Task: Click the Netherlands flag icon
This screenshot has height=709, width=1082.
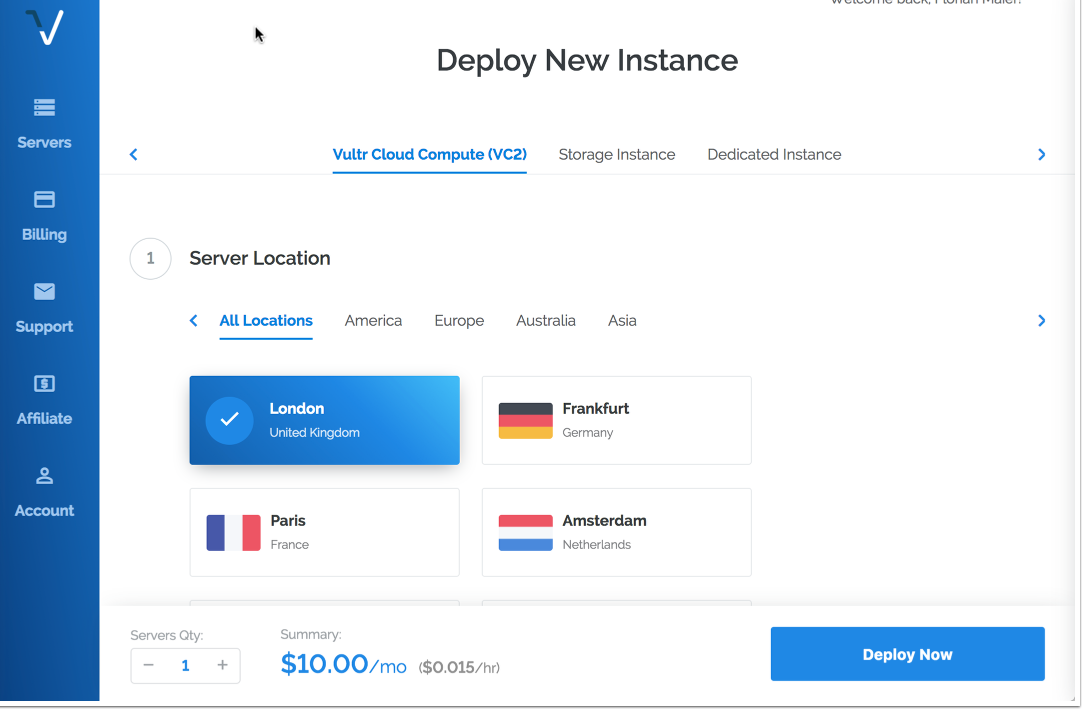Action: click(x=526, y=532)
